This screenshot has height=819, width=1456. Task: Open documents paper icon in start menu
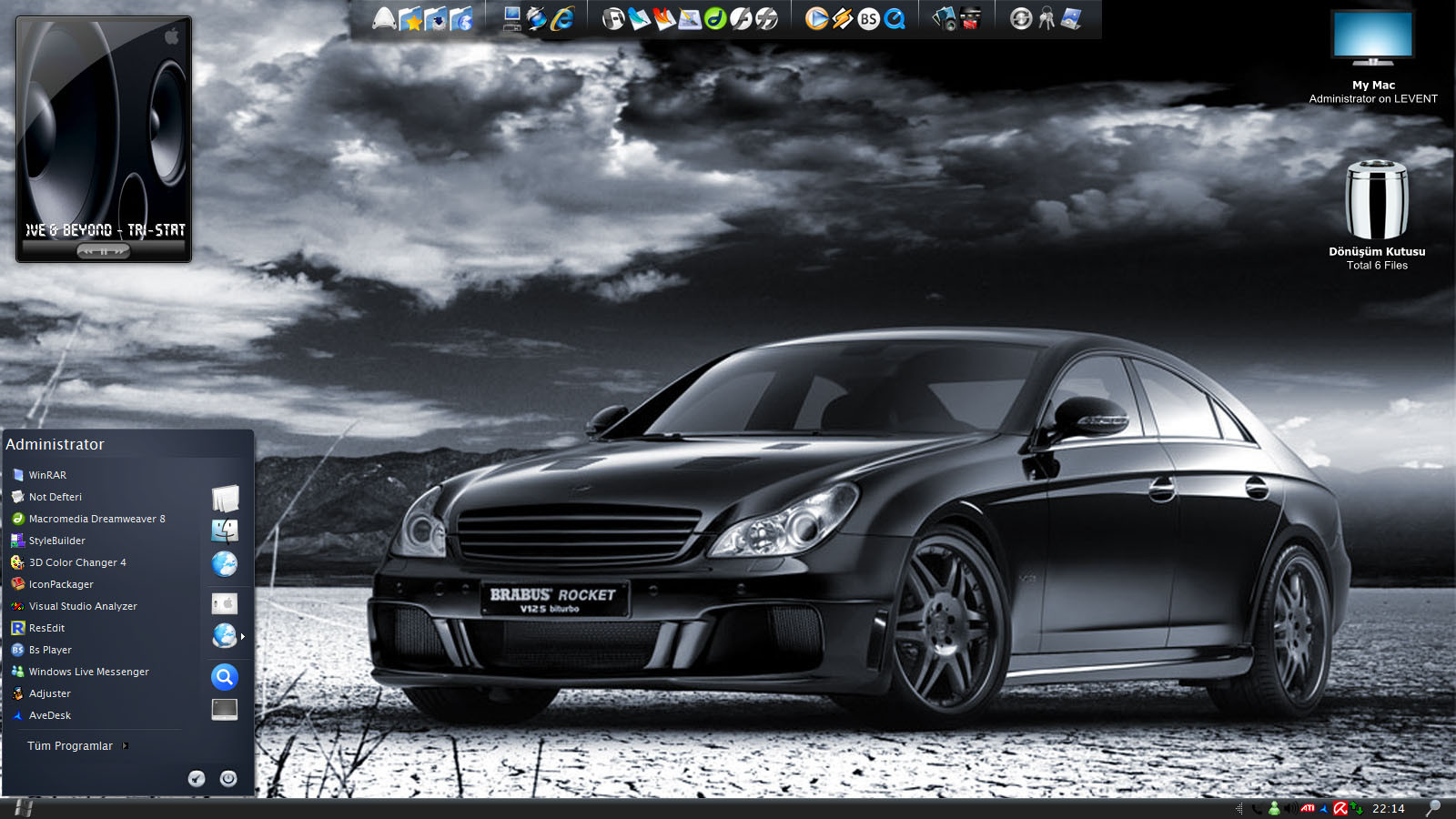click(225, 498)
